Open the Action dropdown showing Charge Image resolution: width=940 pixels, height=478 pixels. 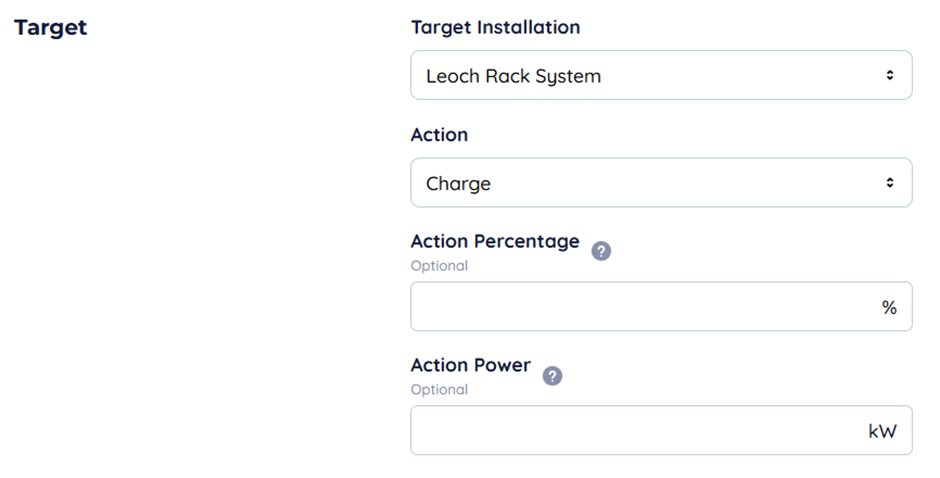point(660,183)
